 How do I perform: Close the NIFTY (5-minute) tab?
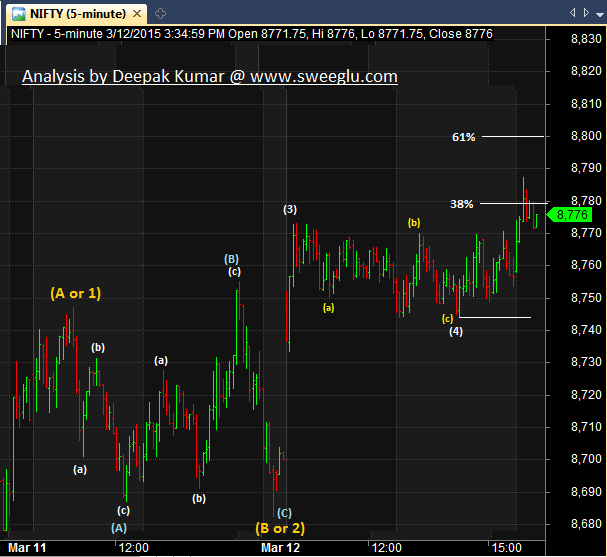pos(137,14)
